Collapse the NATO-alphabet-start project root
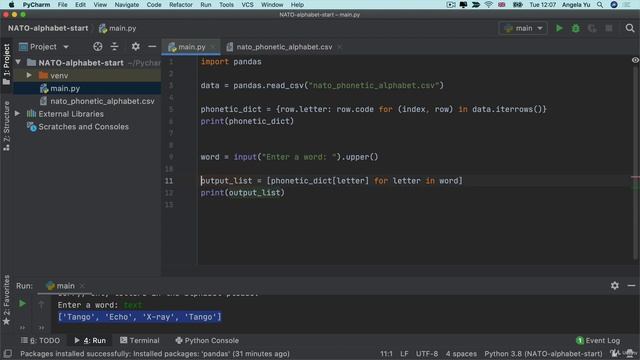The width and height of the screenshot is (640, 360). click(x=18, y=62)
